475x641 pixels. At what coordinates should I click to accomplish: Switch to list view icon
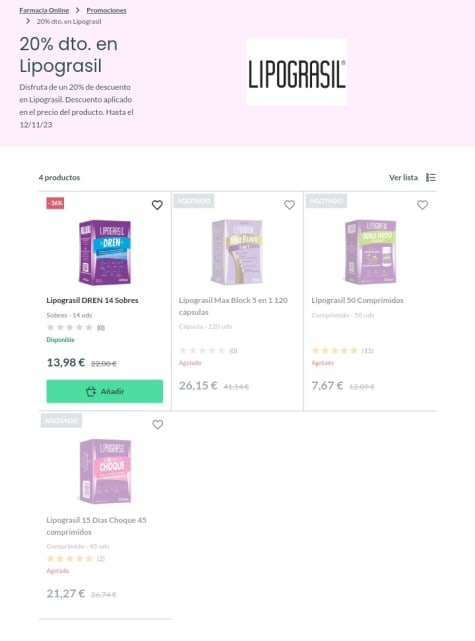pos(431,177)
